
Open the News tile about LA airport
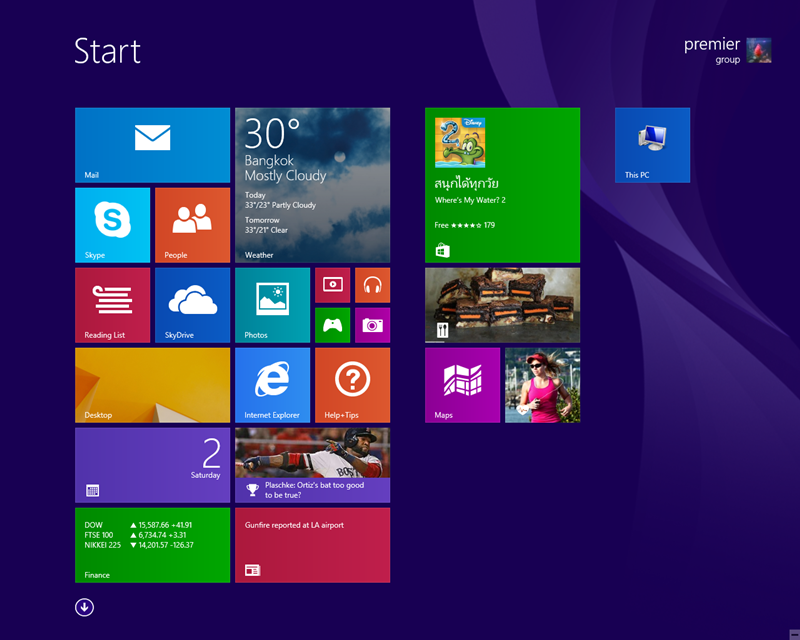pyautogui.click(x=312, y=545)
